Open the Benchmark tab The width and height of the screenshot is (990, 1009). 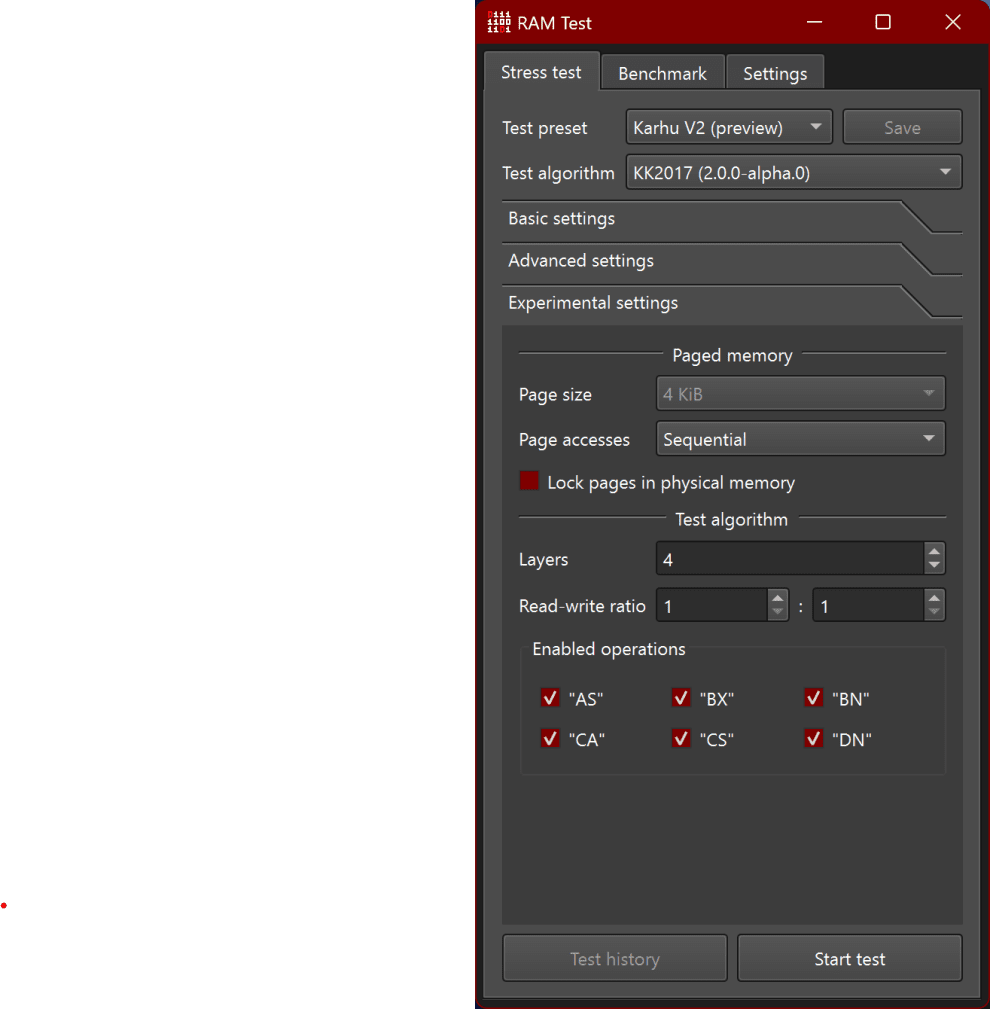(662, 73)
